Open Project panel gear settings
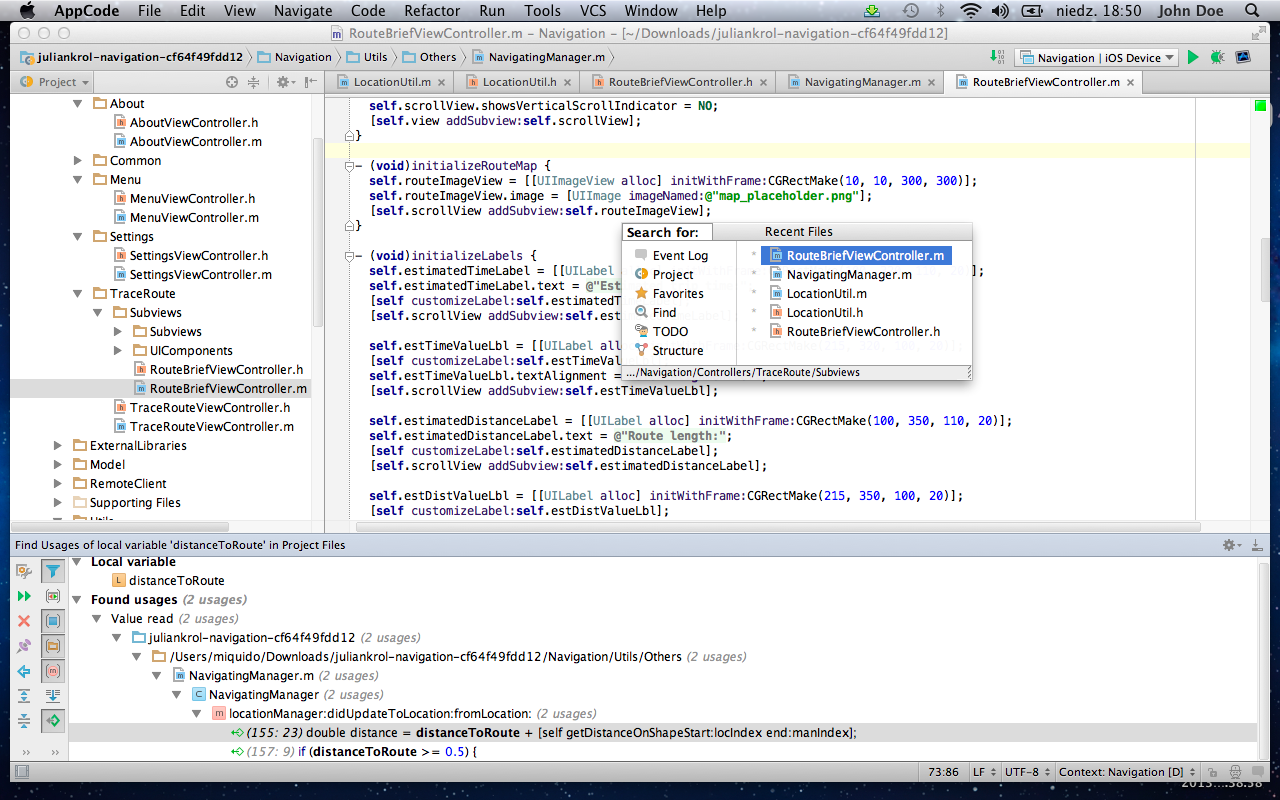The width and height of the screenshot is (1280, 800). point(284,82)
